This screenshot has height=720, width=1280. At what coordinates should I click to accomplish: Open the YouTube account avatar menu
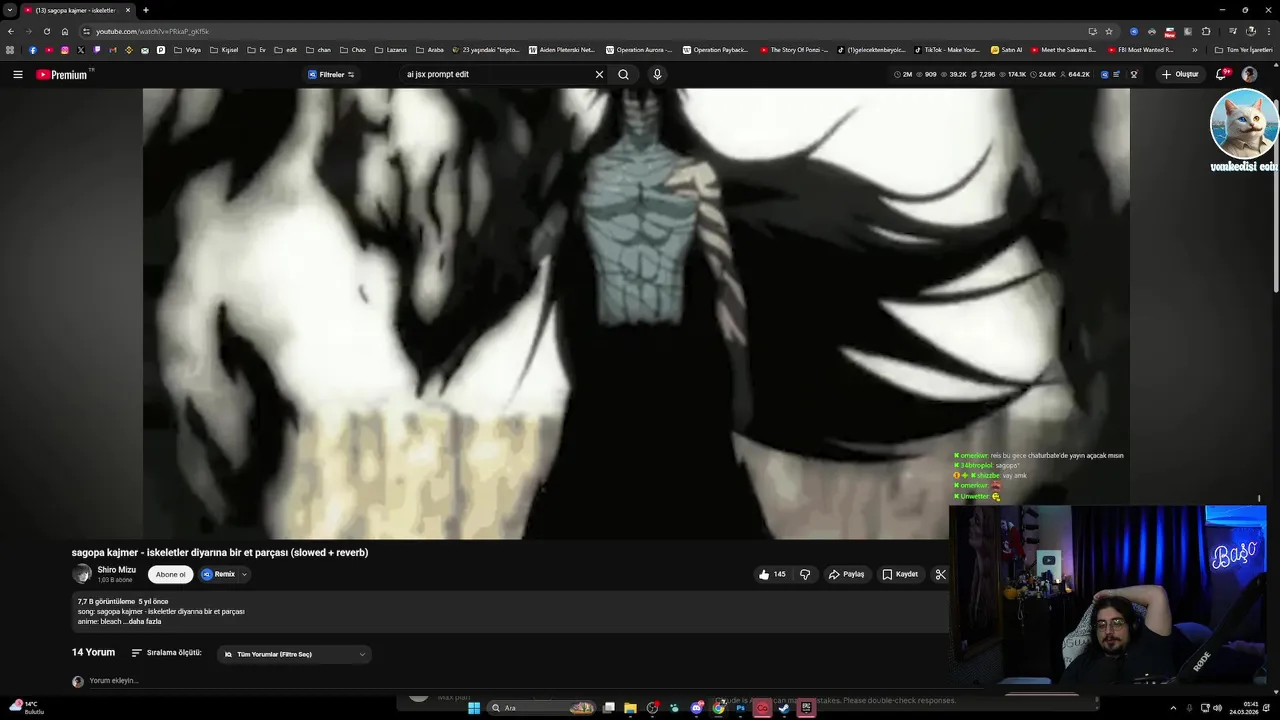coord(1249,74)
